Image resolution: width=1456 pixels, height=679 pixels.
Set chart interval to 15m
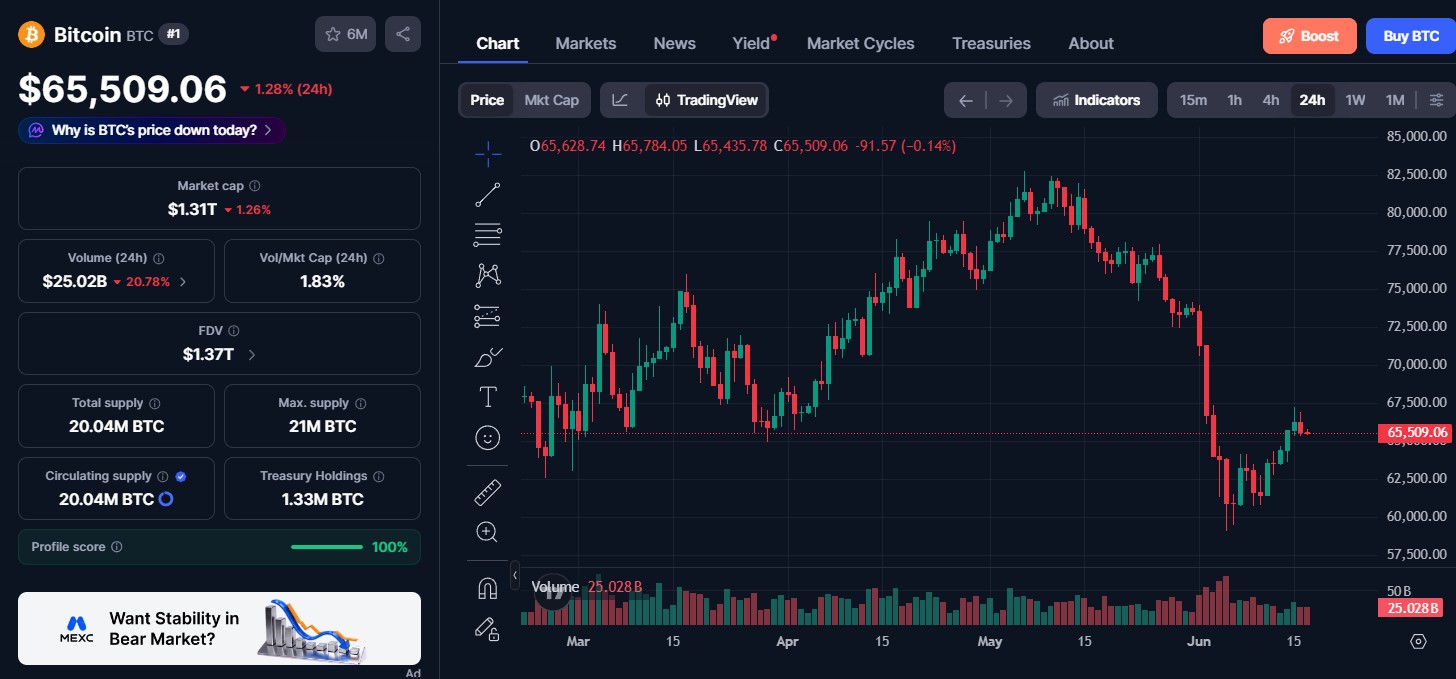1193,100
